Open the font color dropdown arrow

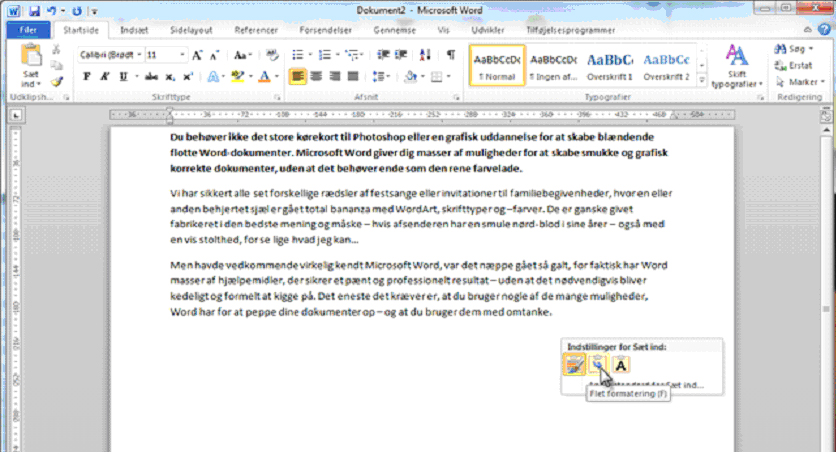coord(277,76)
